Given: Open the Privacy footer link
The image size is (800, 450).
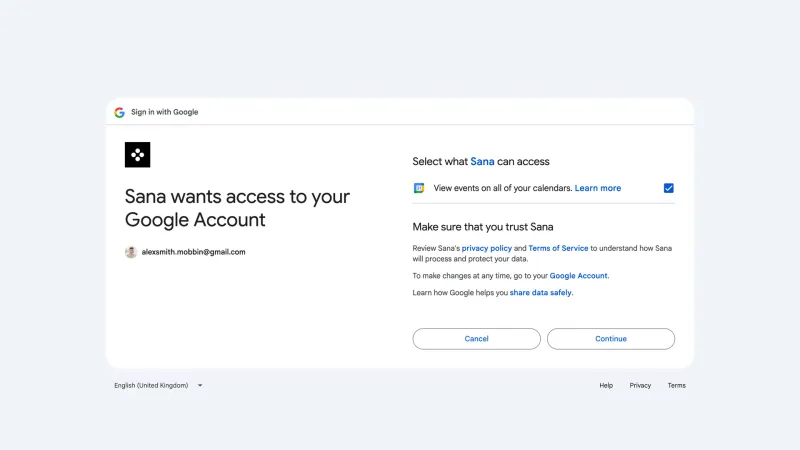Looking at the screenshot, I should tap(640, 386).
